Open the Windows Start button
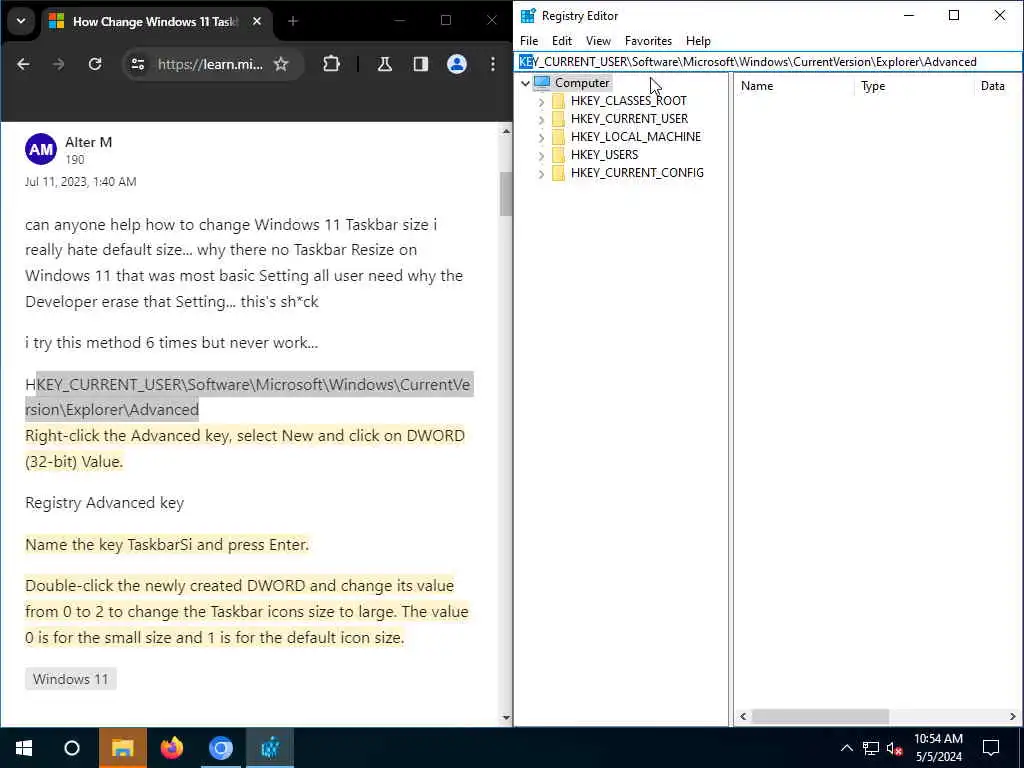1024x768 pixels. click(24, 748)
